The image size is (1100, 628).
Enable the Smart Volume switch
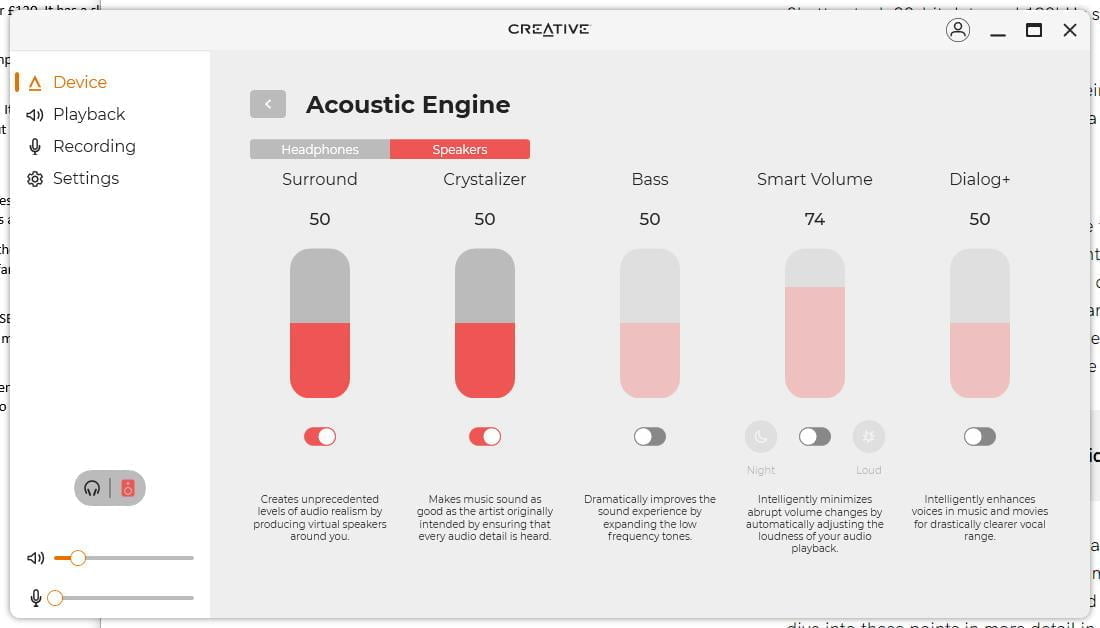(815, 437)
